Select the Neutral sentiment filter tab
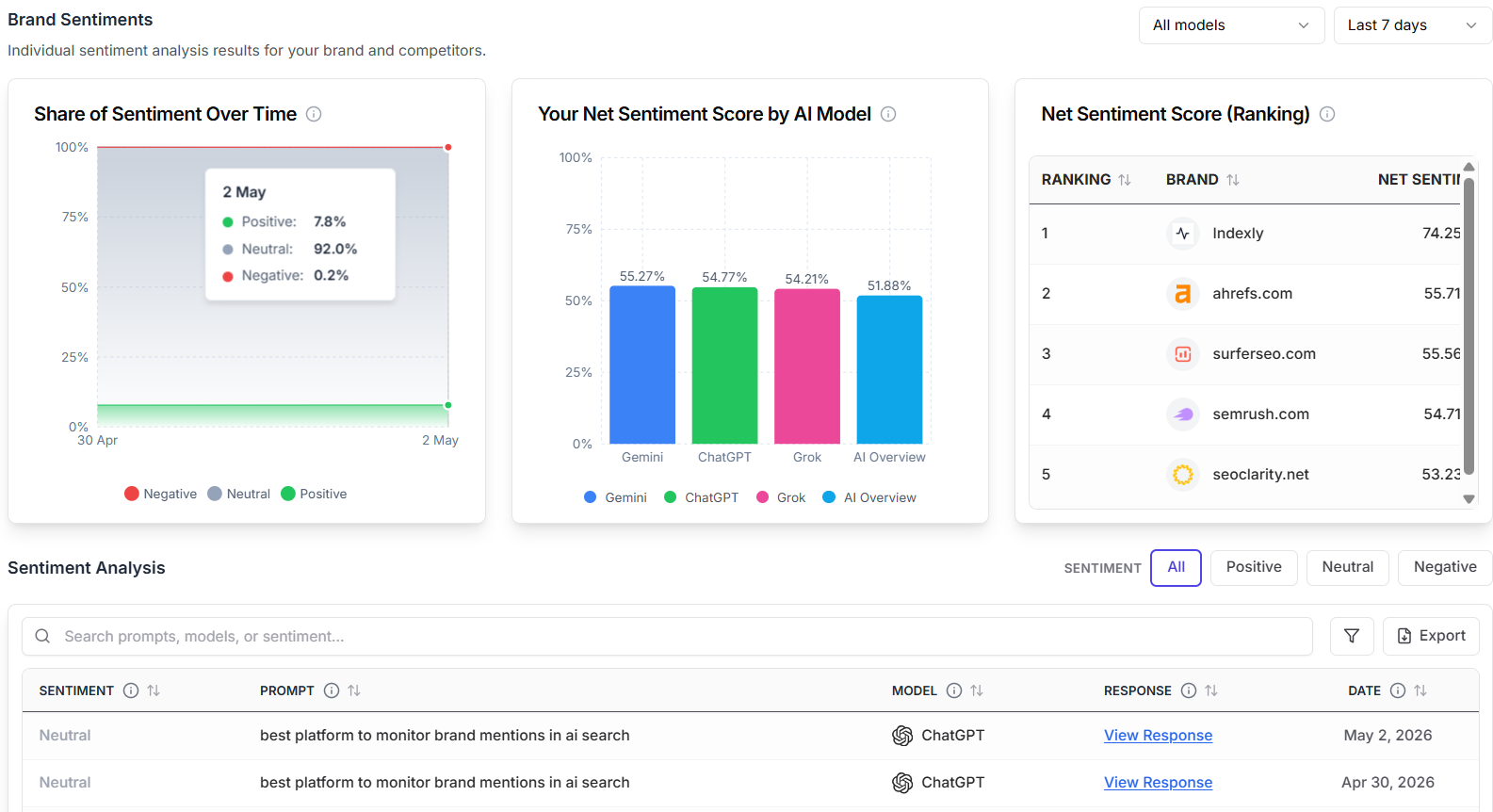The image size is (1493, 812). (1348, 567)
